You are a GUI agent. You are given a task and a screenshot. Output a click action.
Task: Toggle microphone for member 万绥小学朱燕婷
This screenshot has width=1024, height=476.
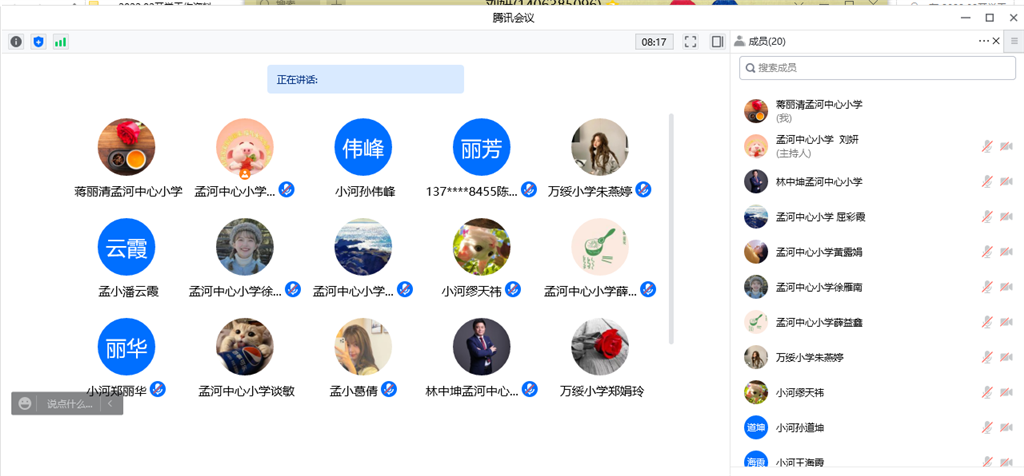coord(987,357)
